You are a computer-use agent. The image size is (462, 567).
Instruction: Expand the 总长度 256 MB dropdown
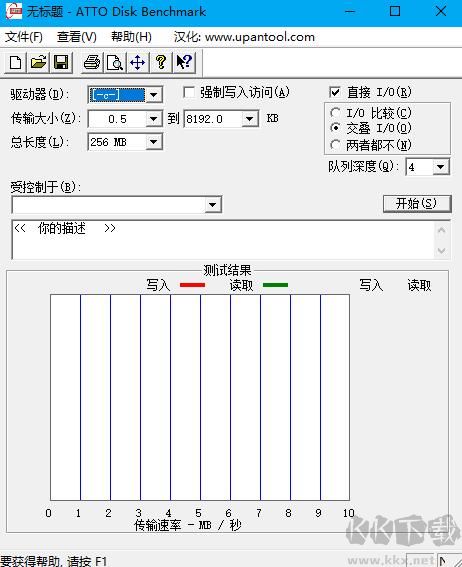pyautogui.click(x=154, y=142)
